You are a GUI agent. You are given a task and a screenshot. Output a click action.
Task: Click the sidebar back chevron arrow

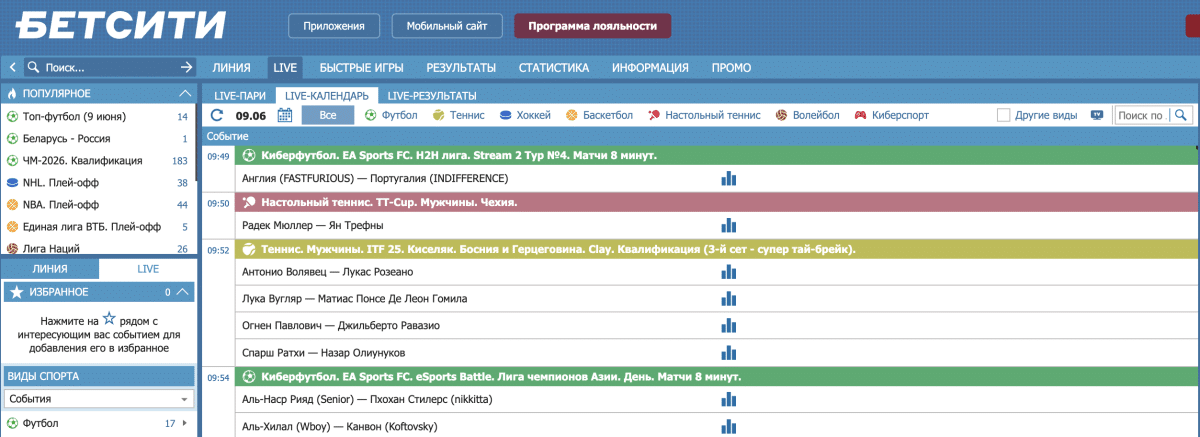point(12,68)
